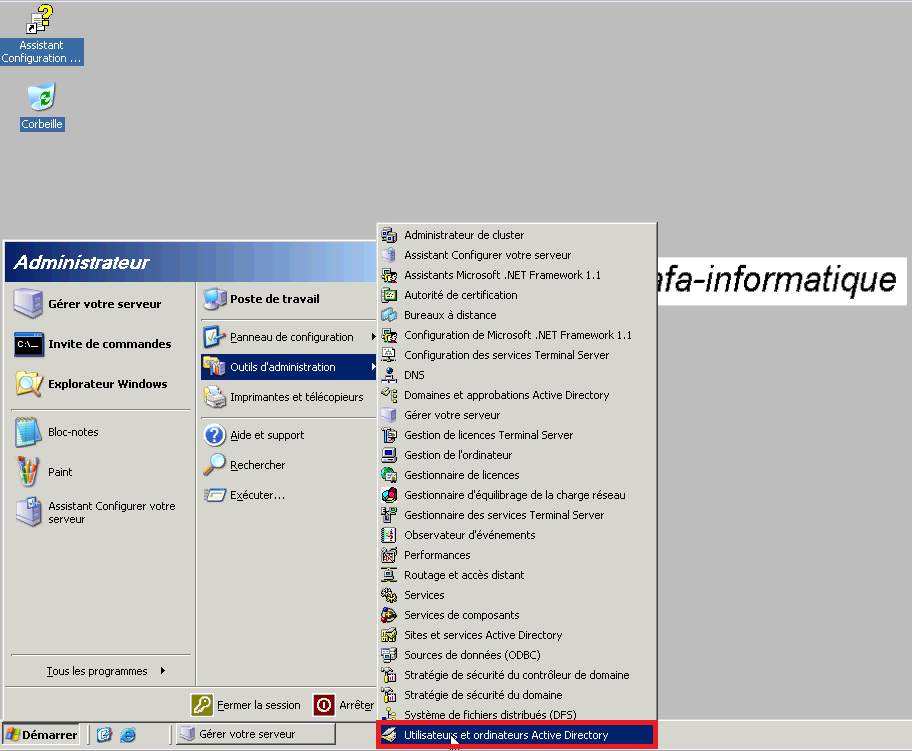
Task: Open Internet Explorer from the quick launch bar
Action: 128,733
